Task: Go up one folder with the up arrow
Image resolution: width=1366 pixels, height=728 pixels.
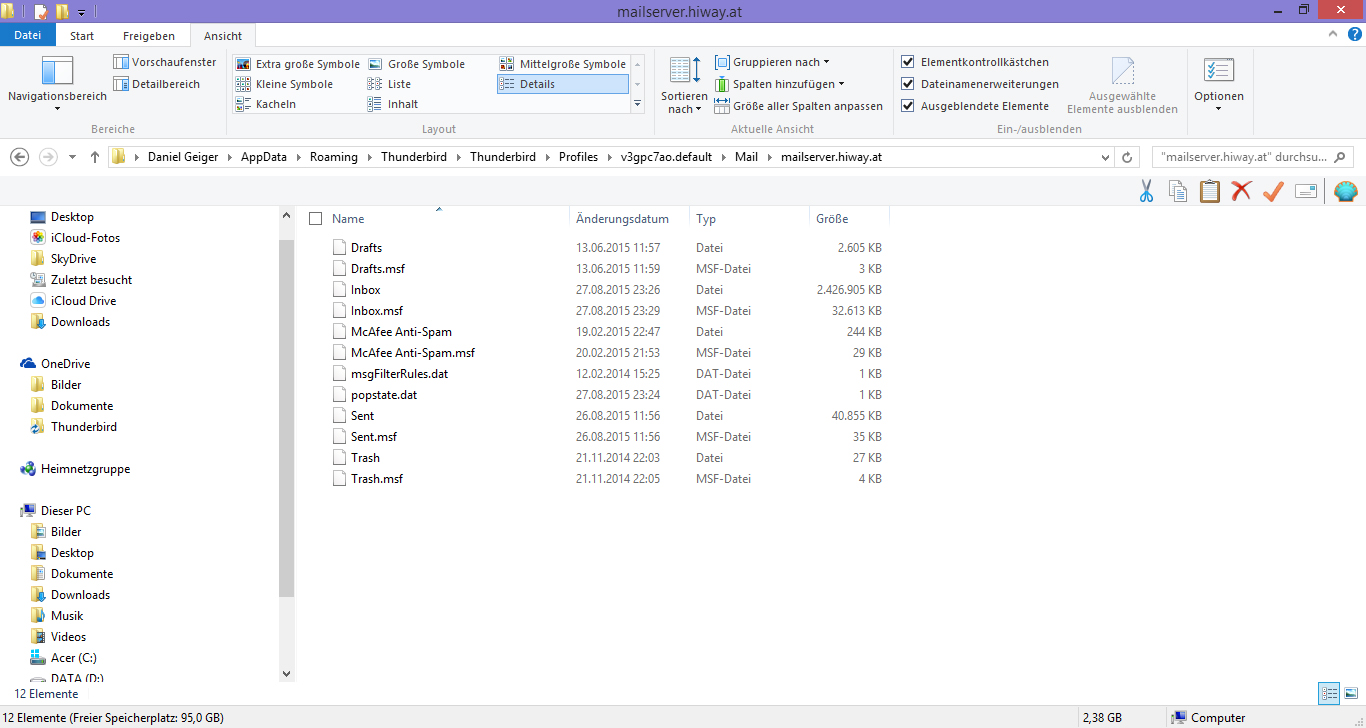Action: 95,157
